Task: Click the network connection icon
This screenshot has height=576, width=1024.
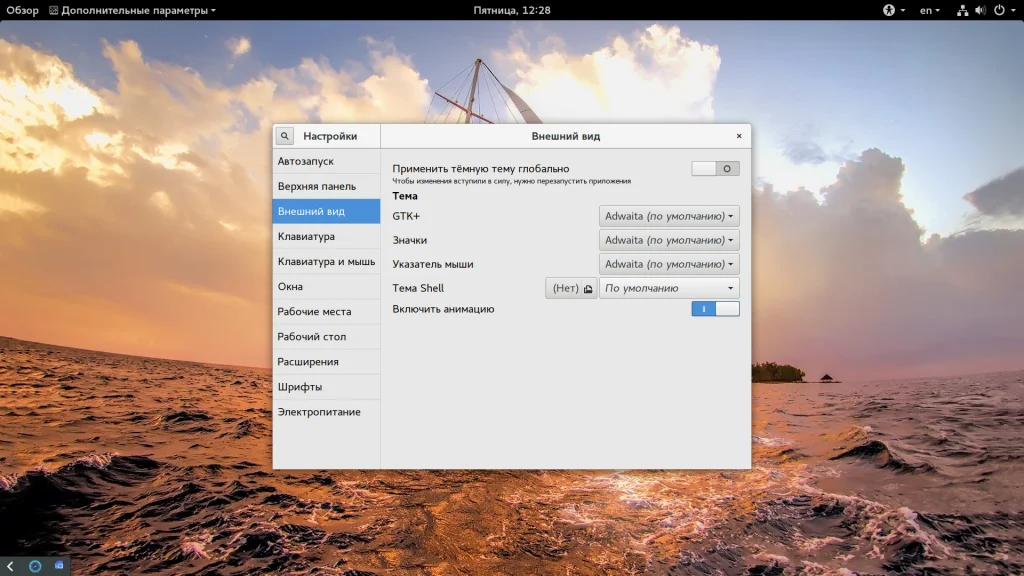Action: point(962,10)
